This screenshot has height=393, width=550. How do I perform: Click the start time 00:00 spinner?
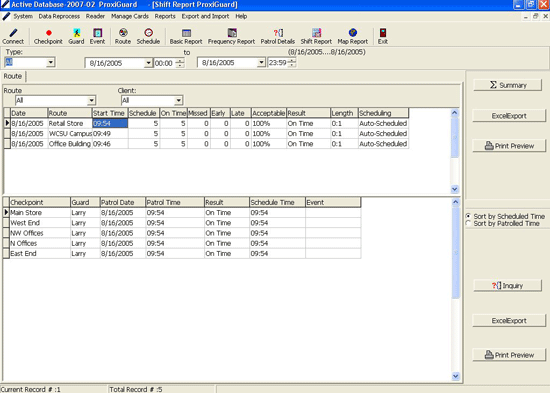click(x=180, y=63)
